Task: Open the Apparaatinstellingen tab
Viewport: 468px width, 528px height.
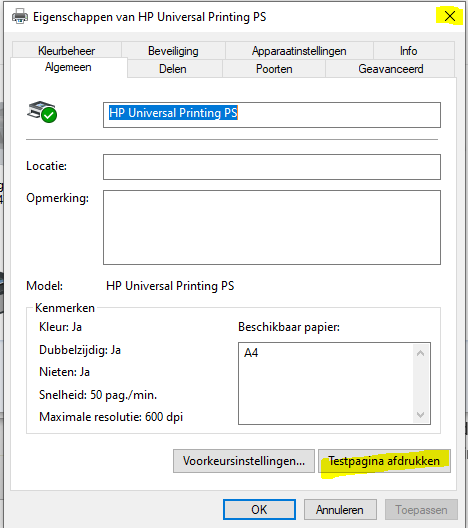Action: point(299,51)
